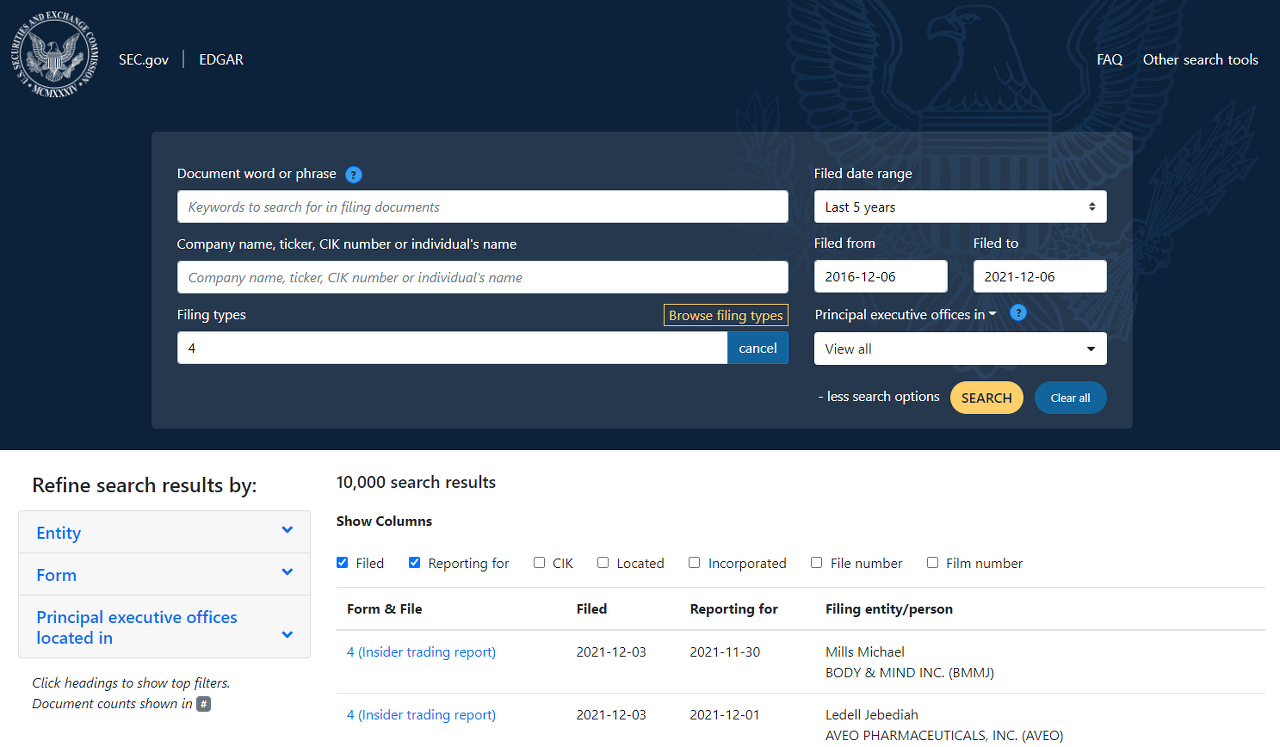Click BODY & MIND INC. (BMMJ) text
1280x747 pixels.
(909, 673)
